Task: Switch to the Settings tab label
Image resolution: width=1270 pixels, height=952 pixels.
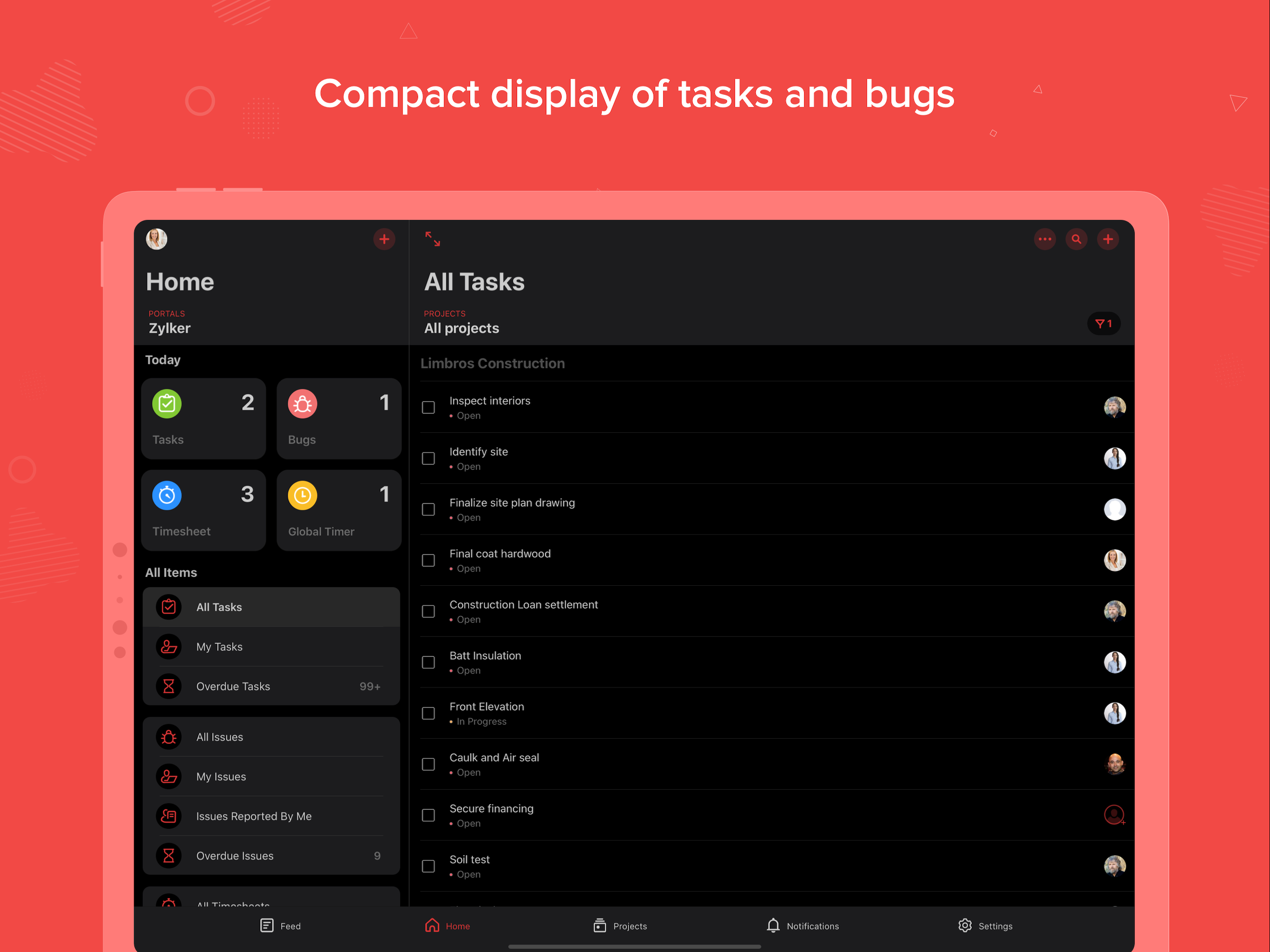Action: pos(995,926)
